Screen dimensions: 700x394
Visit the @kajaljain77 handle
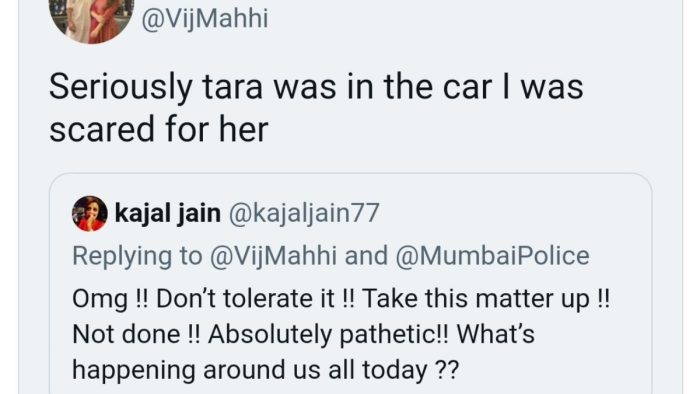click(304, 213)
